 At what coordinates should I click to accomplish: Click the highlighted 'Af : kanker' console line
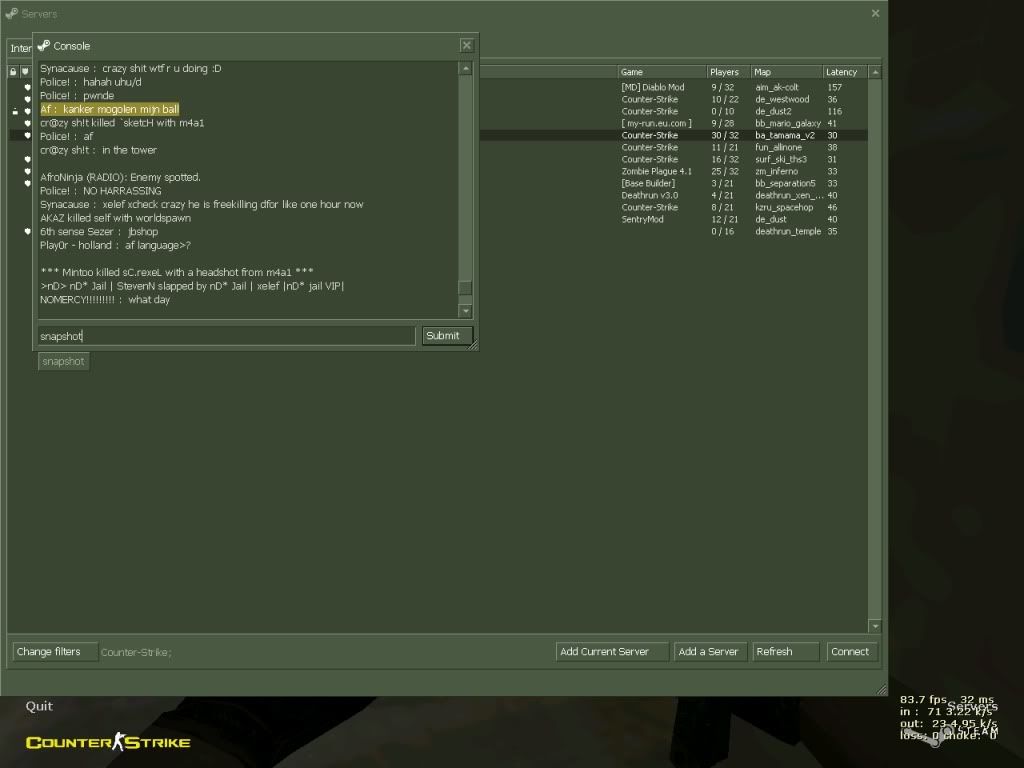click(109, 109)
